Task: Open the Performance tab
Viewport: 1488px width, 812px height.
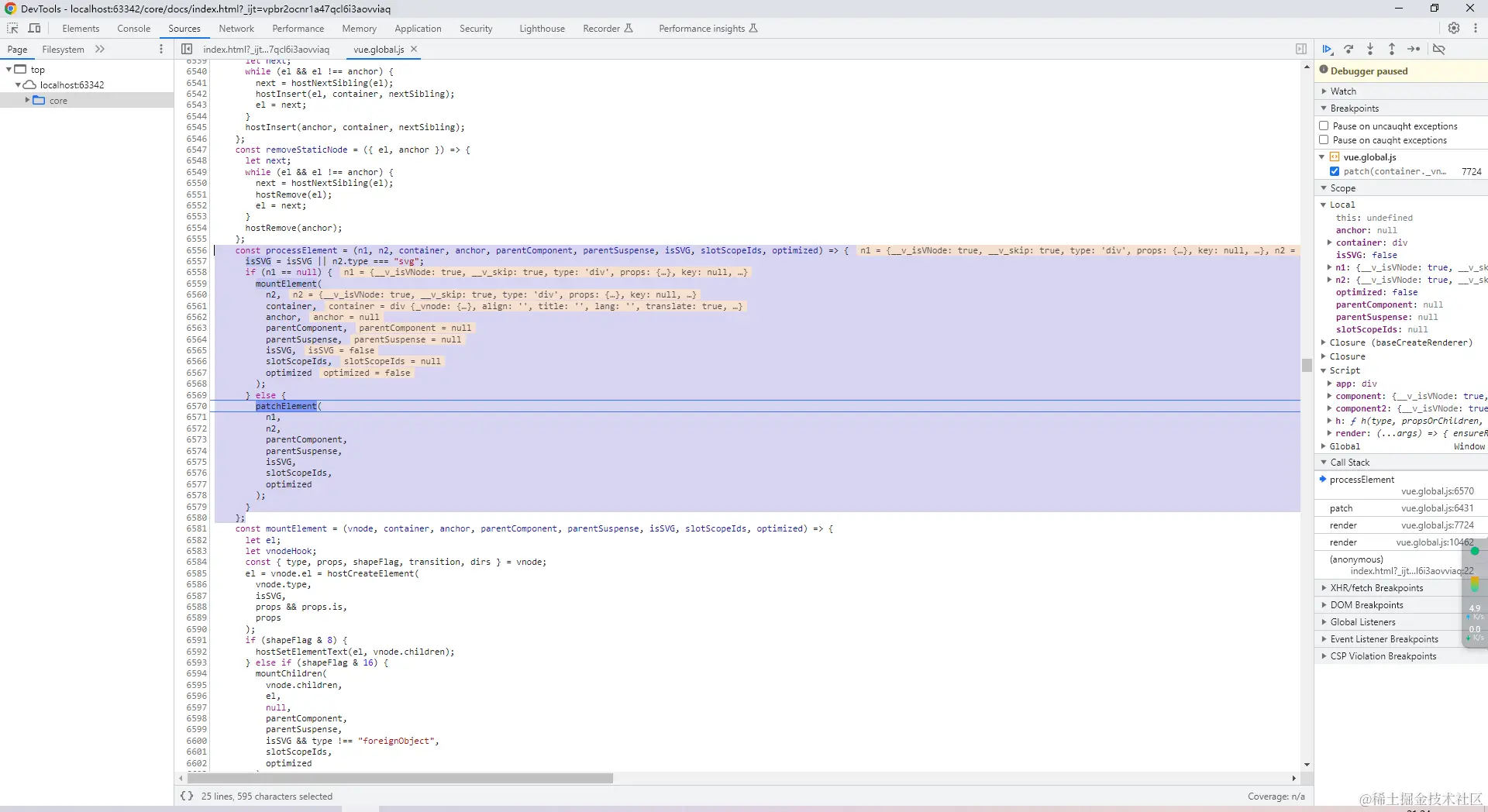Action: [298, 29]
